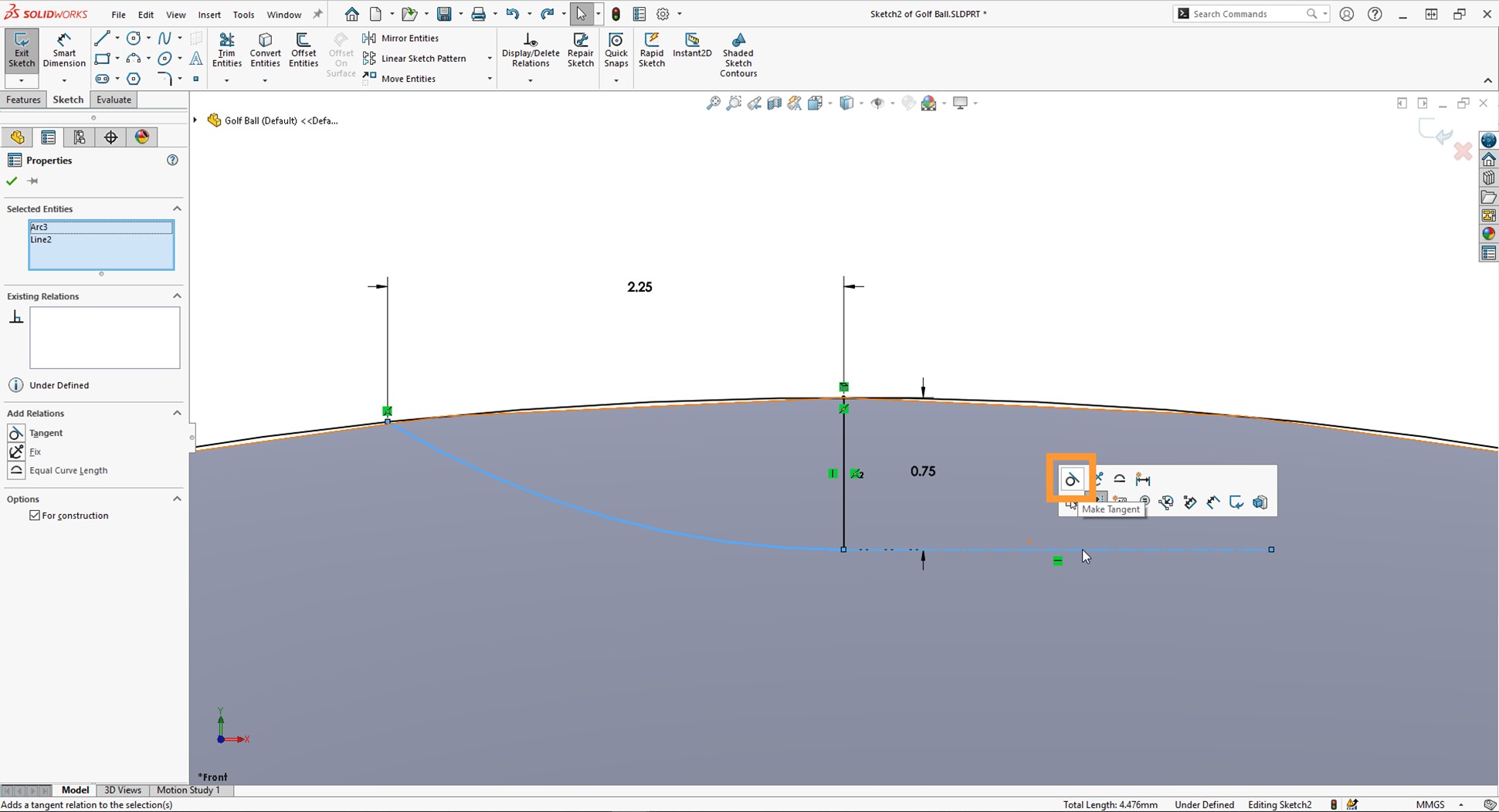Open the Tools menu
1499x812 pixels.
tap(243, 14)
